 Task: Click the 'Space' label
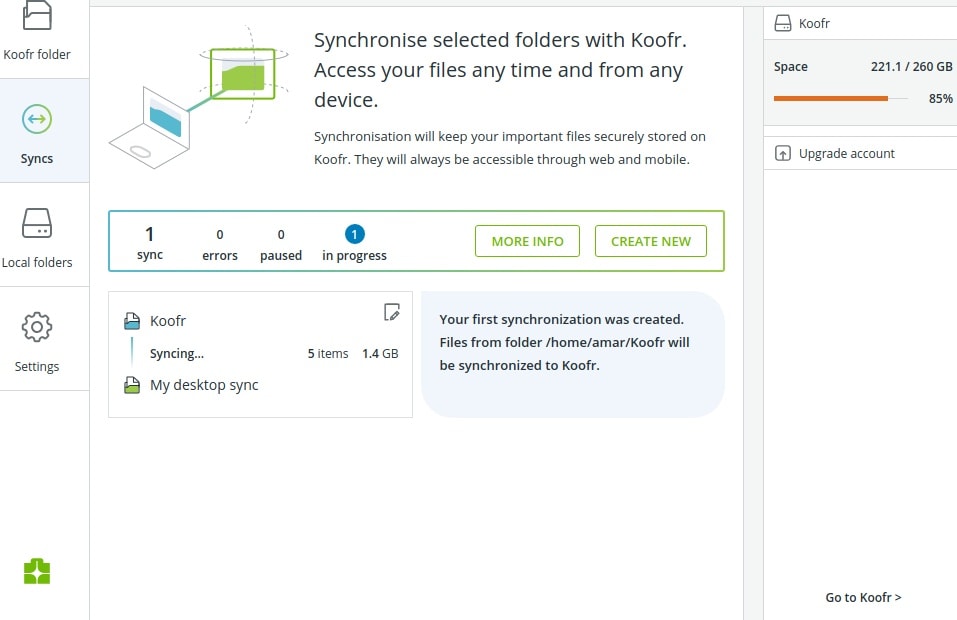tap(790, 67)
